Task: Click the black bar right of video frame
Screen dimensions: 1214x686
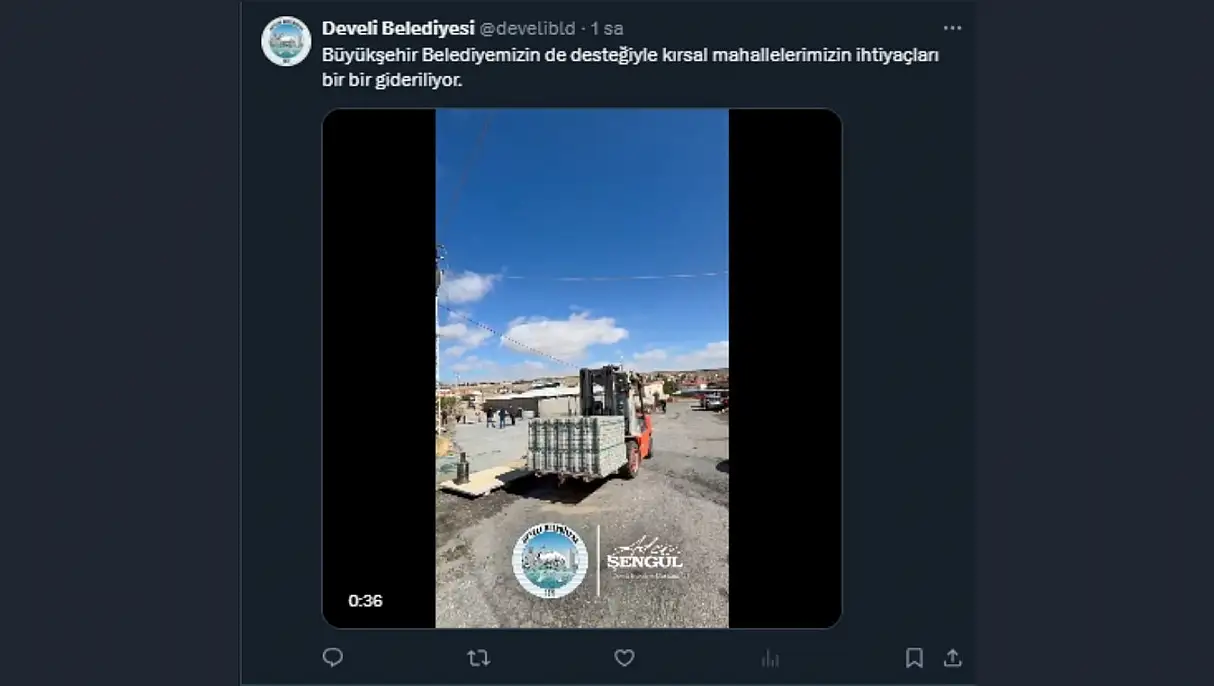Action: (785, 368)
